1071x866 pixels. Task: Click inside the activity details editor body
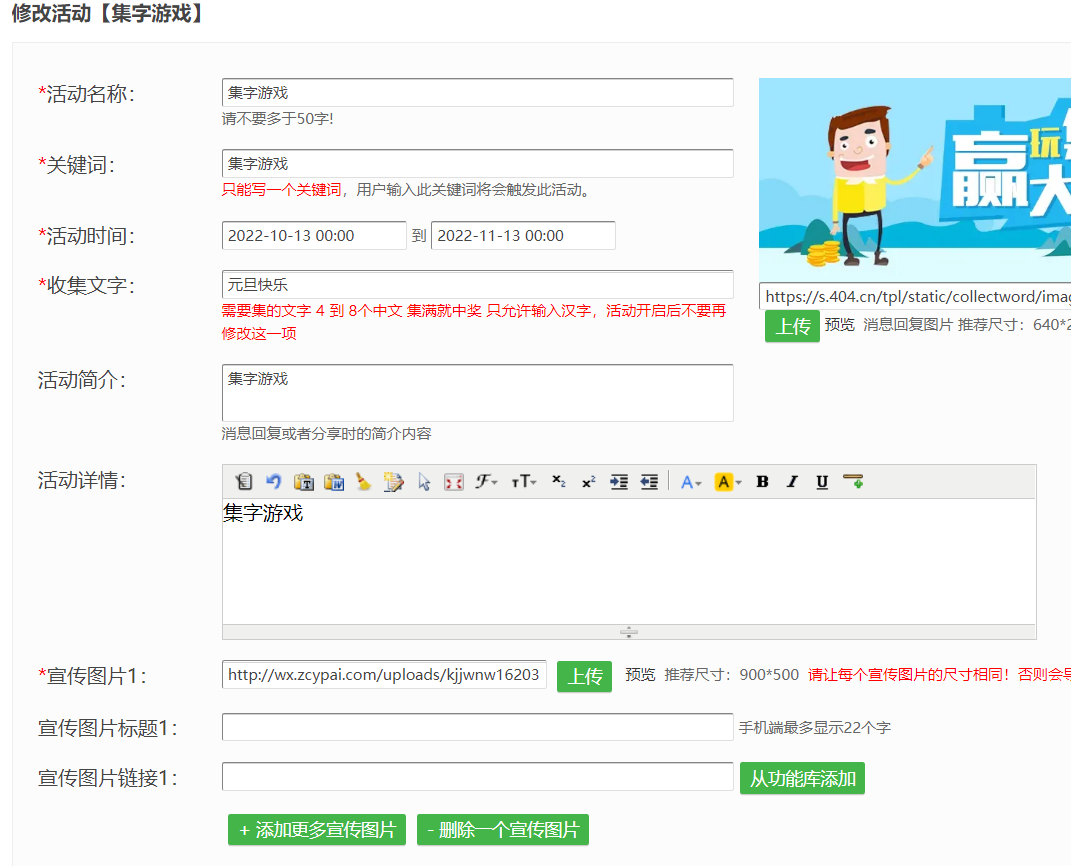pyautogui.click(x=628, y=561)
